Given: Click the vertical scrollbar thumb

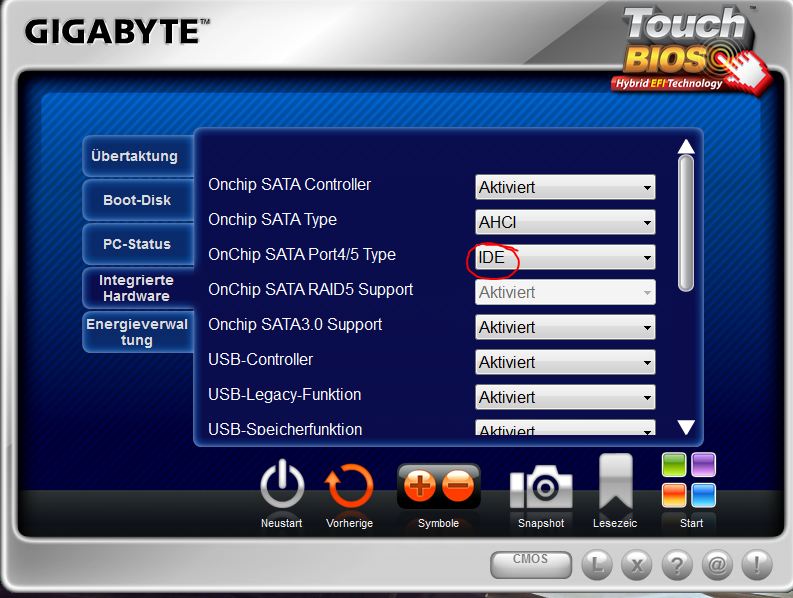Looking at the screenshot, I should click(x=686, y=224).
